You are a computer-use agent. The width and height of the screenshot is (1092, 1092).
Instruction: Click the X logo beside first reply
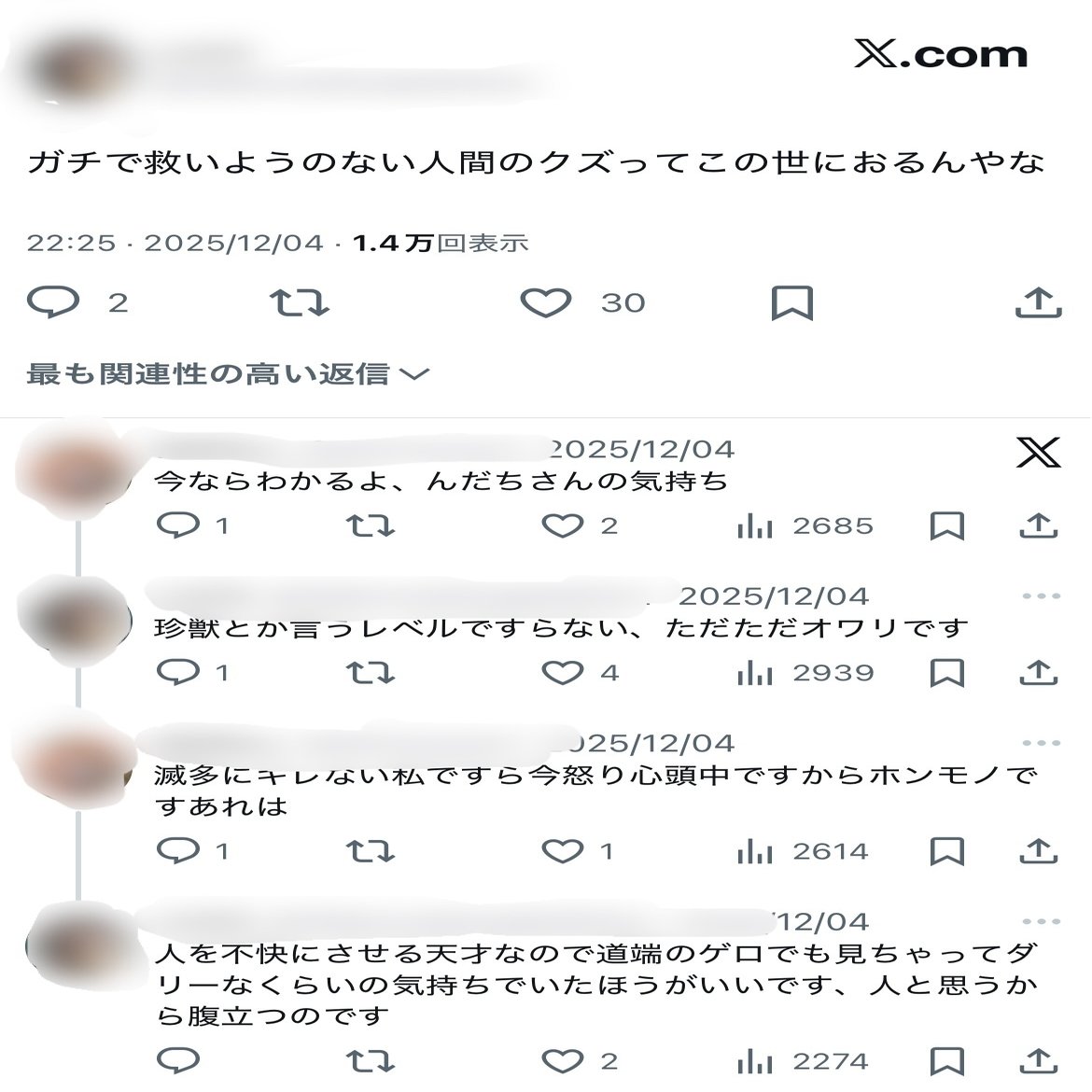coord(1039,453)
